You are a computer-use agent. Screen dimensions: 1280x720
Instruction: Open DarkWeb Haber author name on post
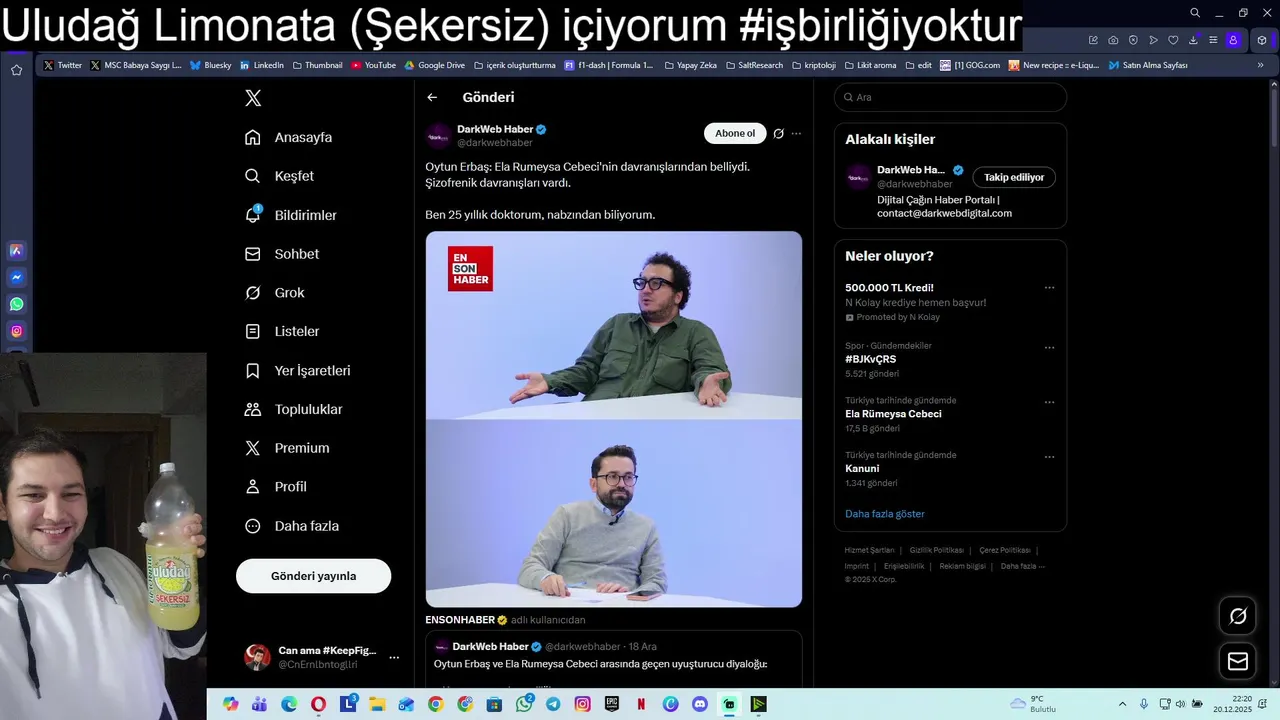495,129
